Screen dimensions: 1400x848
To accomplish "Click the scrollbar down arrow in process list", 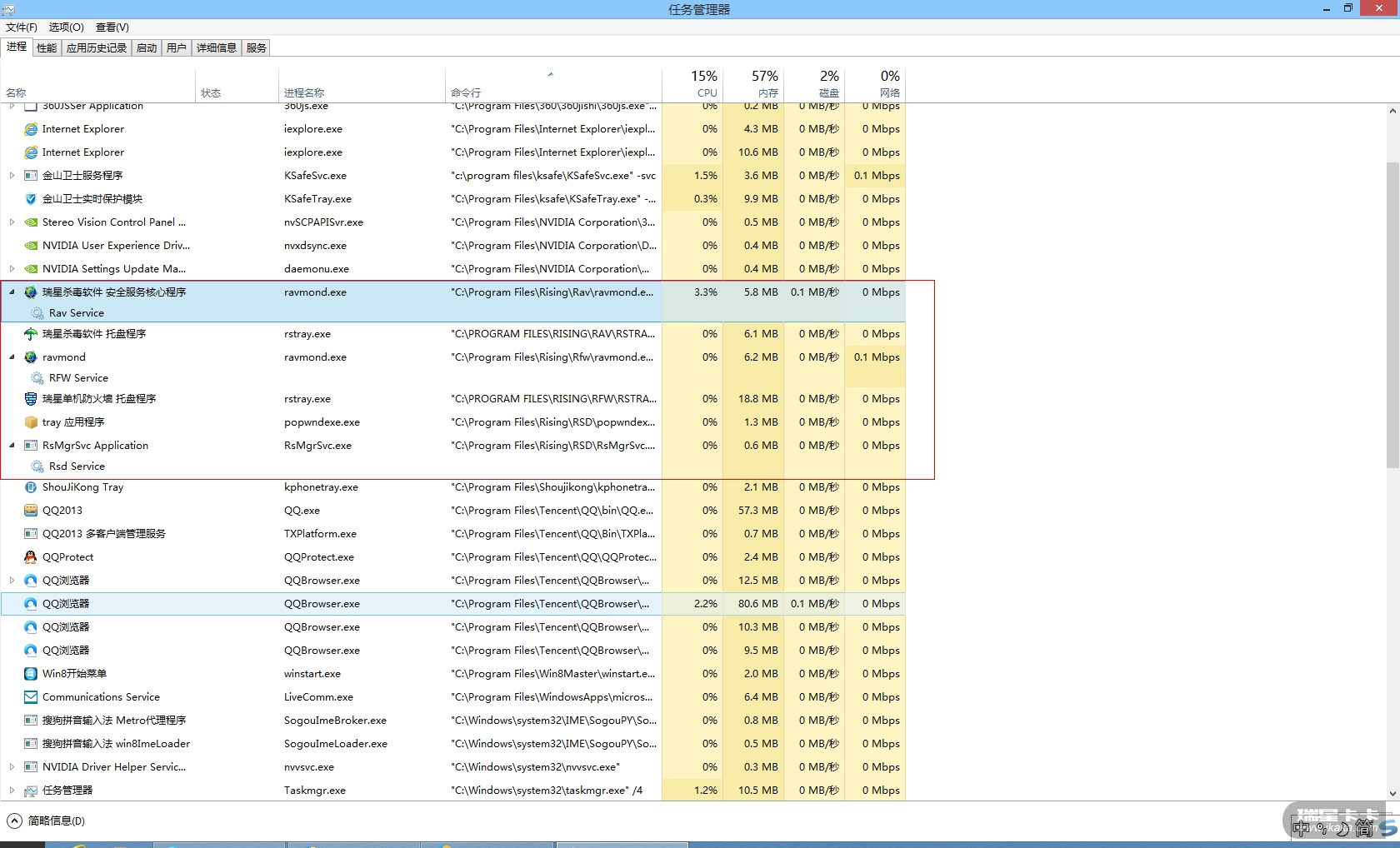I will (x=1392, y=794).
